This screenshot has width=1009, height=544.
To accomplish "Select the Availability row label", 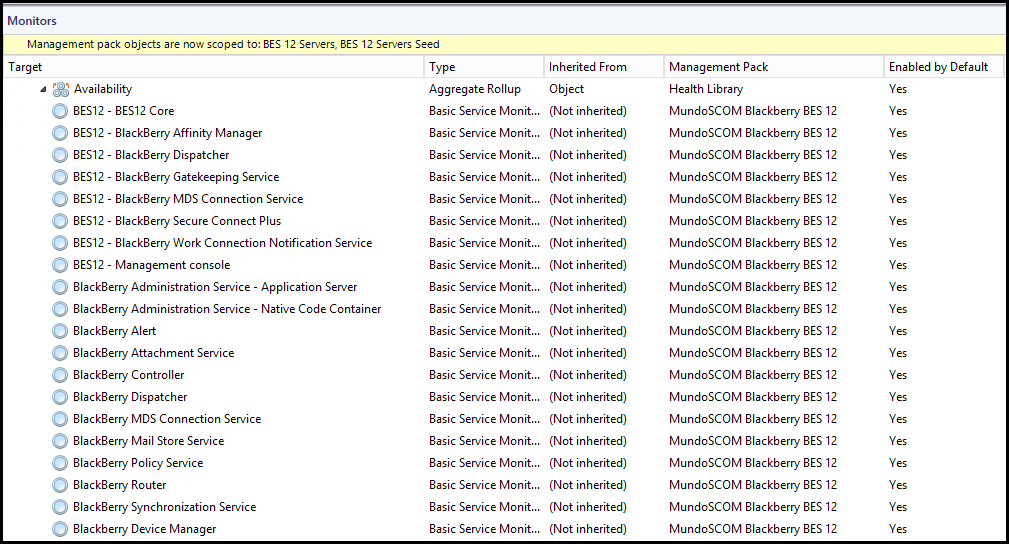I will coord(103,89).
